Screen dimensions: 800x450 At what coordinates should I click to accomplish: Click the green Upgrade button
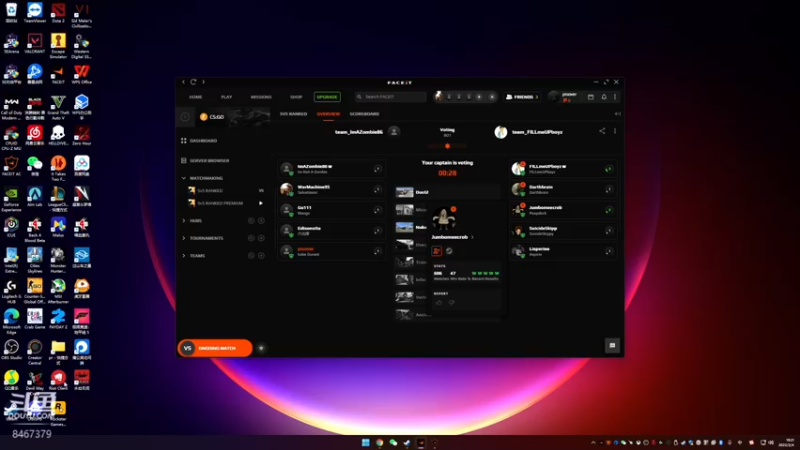(327, 97)
